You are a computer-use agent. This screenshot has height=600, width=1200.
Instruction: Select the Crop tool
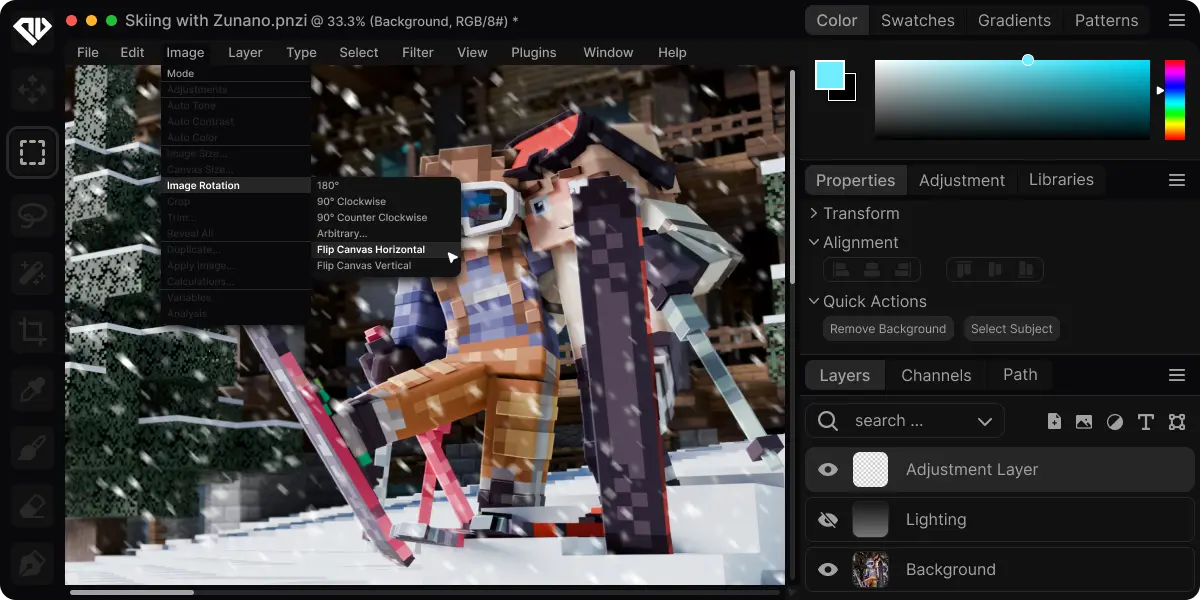click(32, 331)
